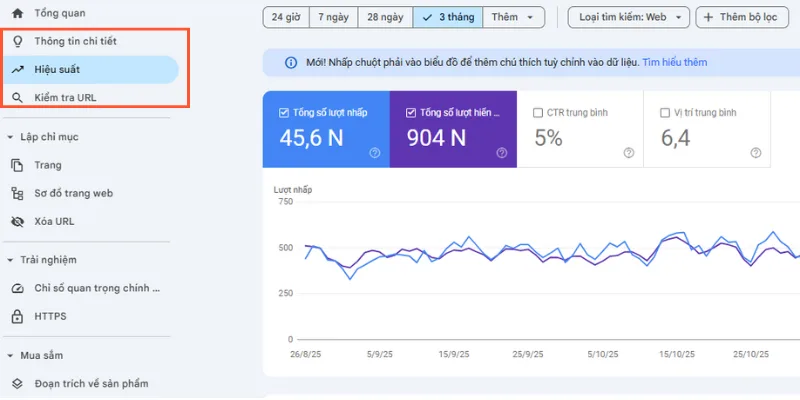Click the home icon beside Tổng quan
Screen dimensions: 800x400
coord(17,13)
